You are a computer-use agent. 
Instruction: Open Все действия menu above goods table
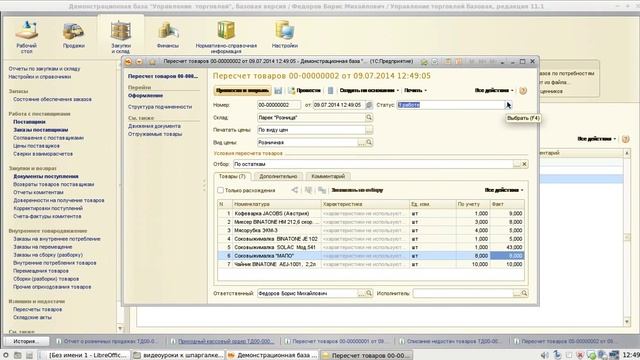click(x=504, y=190)
